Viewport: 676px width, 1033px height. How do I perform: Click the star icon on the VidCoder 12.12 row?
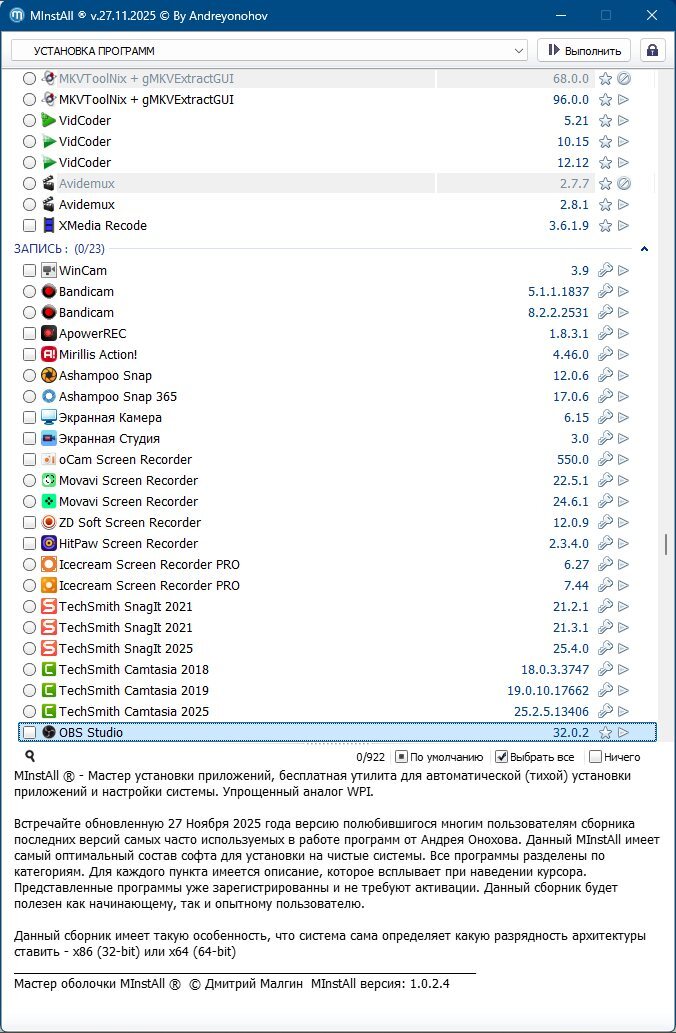(x=605, y=163)
